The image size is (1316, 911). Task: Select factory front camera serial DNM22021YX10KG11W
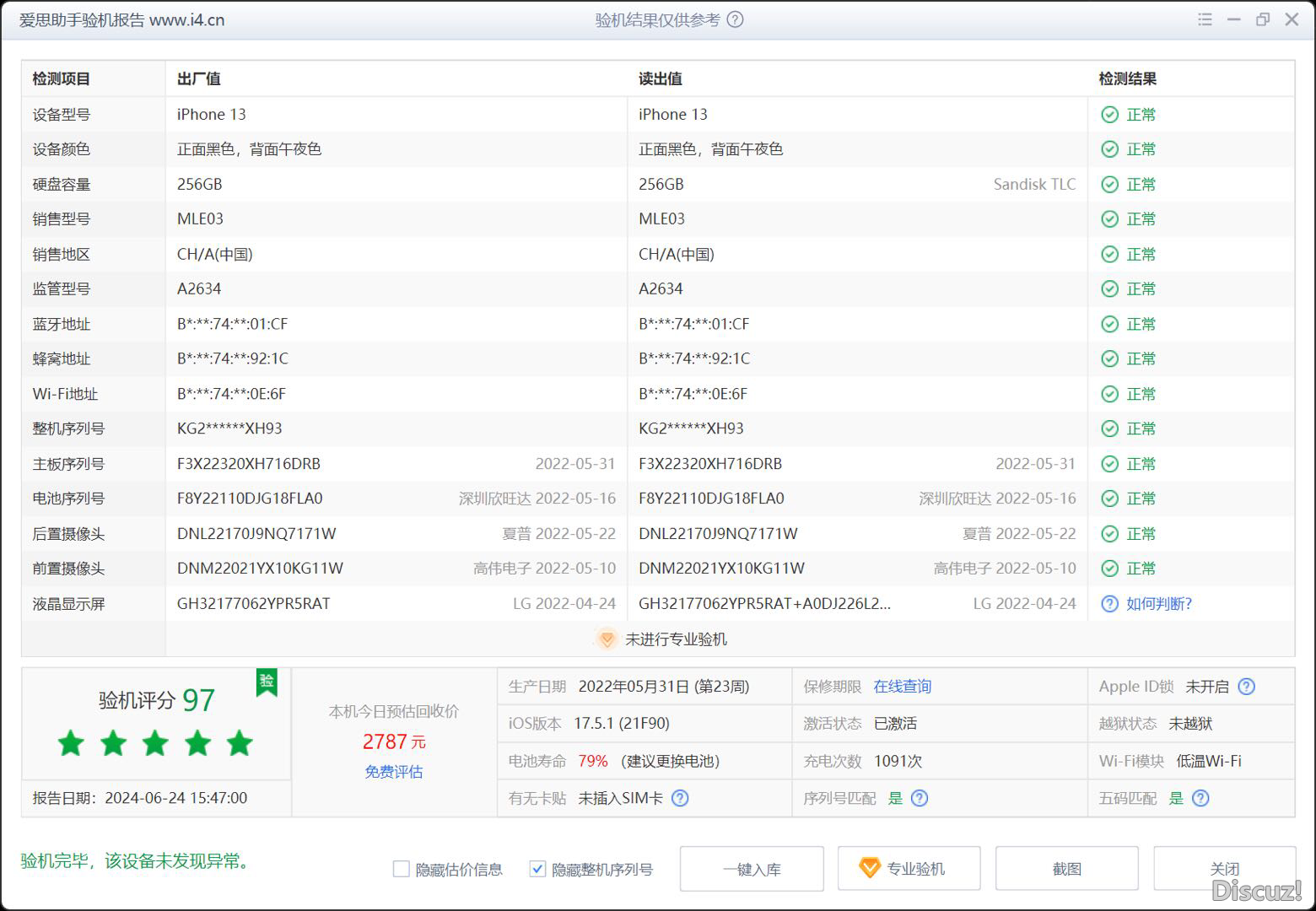[260, 569]
